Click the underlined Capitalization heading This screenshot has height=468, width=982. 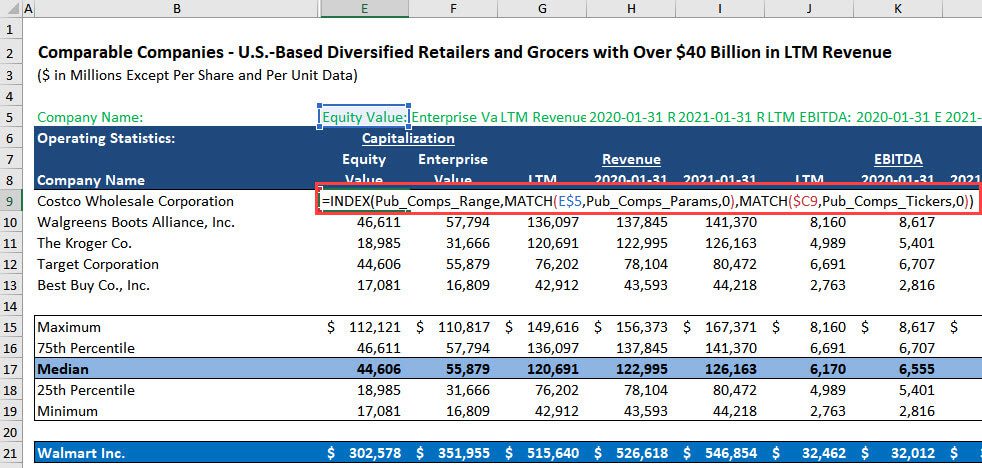pos(408,138)
